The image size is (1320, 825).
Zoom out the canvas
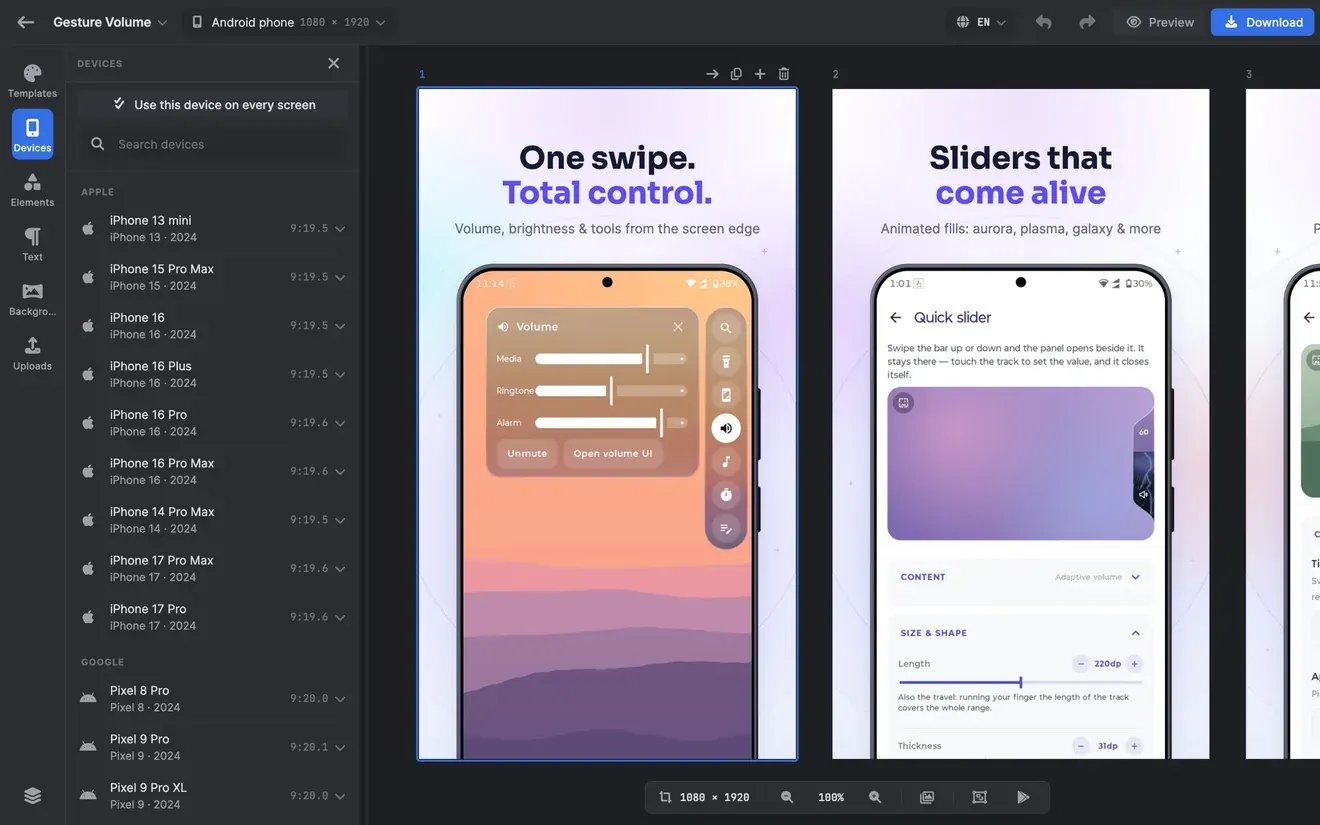tap(787, 797)
